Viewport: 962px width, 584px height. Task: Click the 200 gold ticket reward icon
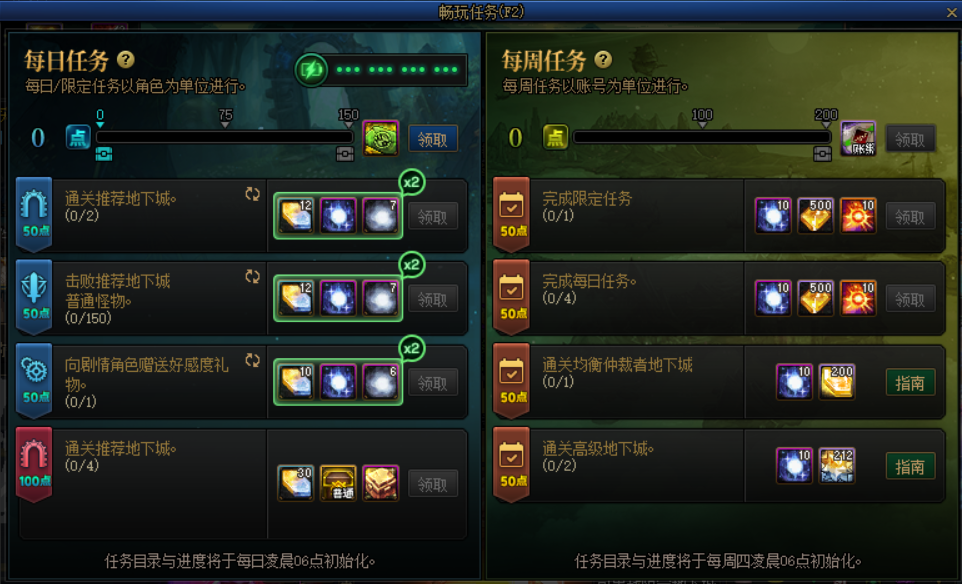point(837,382)
